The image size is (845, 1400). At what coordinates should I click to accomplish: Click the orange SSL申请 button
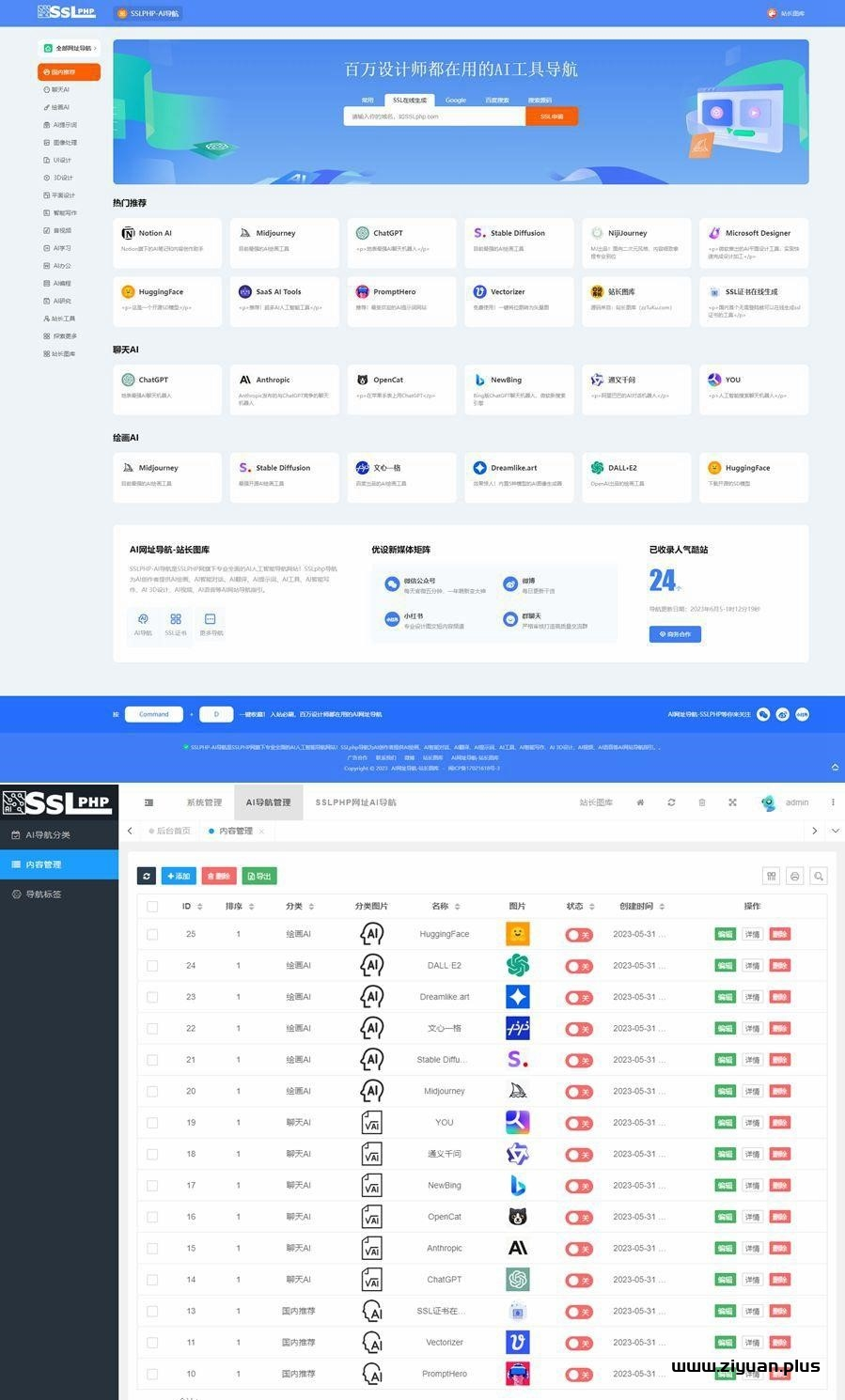(552, 117)
